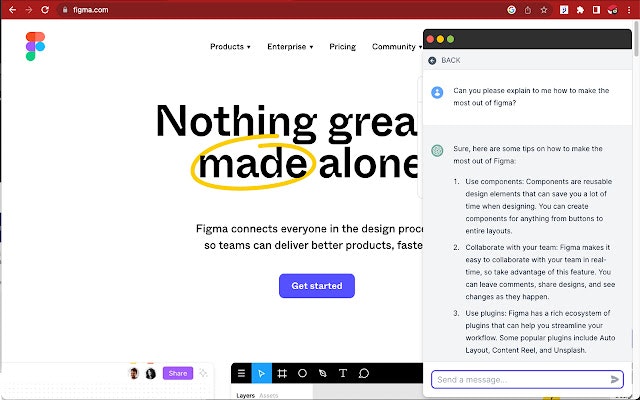Close the chat panel with the red dot
This screenshot has width=640, height=400.
click(x=430, y=39)
